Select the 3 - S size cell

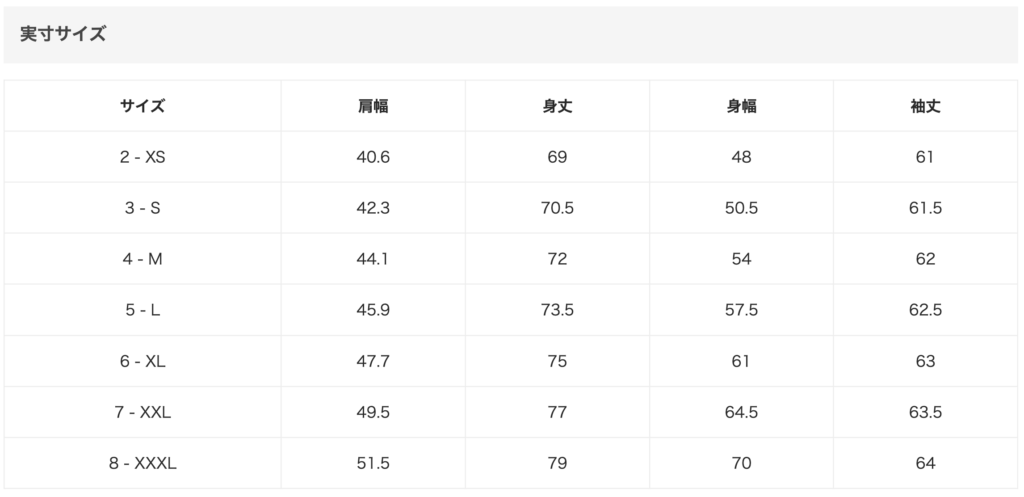pyautogui.click(x=142, y=208)
